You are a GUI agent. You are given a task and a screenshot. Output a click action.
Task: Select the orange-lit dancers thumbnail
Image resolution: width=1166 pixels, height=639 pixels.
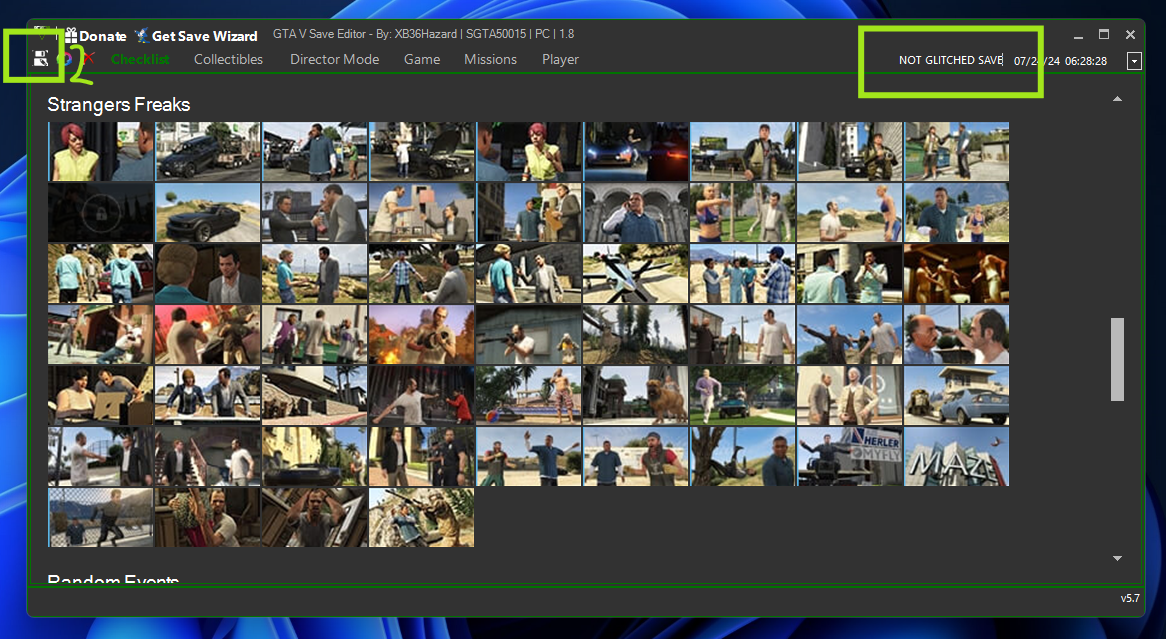point(956,274)
